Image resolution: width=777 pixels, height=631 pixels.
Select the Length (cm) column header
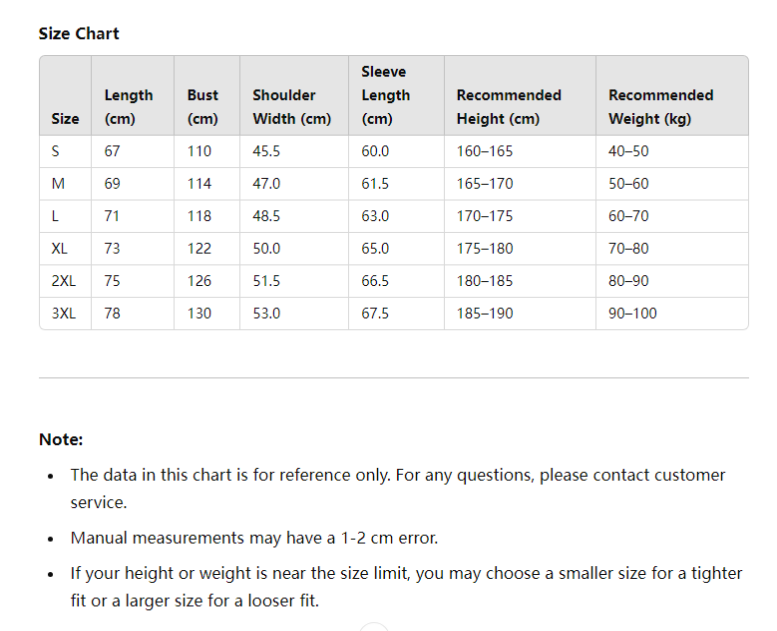128,106
